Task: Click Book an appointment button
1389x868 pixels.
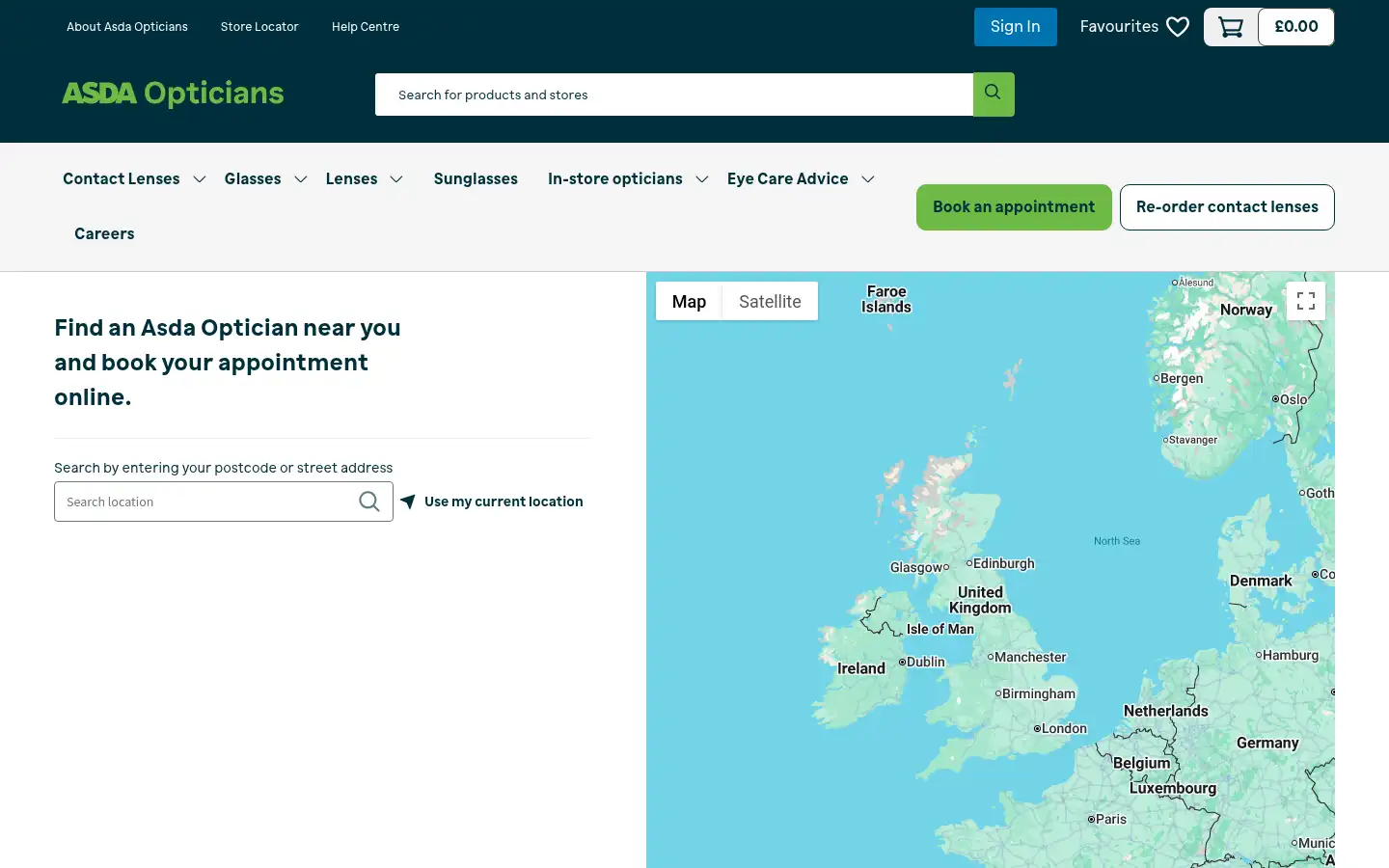Action: click(1014, 207)
